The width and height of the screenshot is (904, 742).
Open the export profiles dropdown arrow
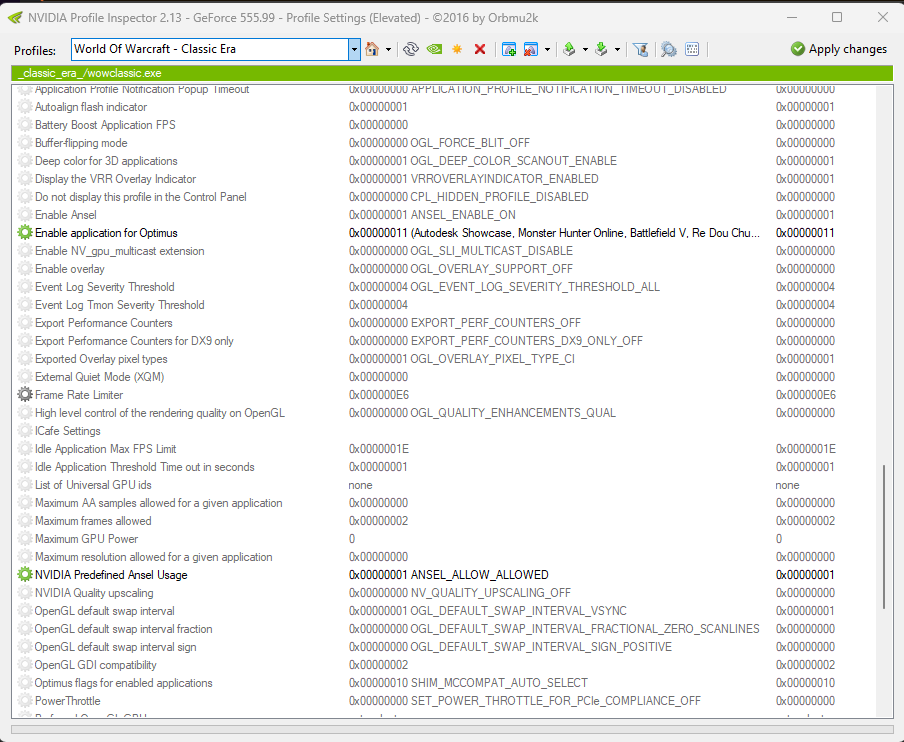tap(585, 50)
